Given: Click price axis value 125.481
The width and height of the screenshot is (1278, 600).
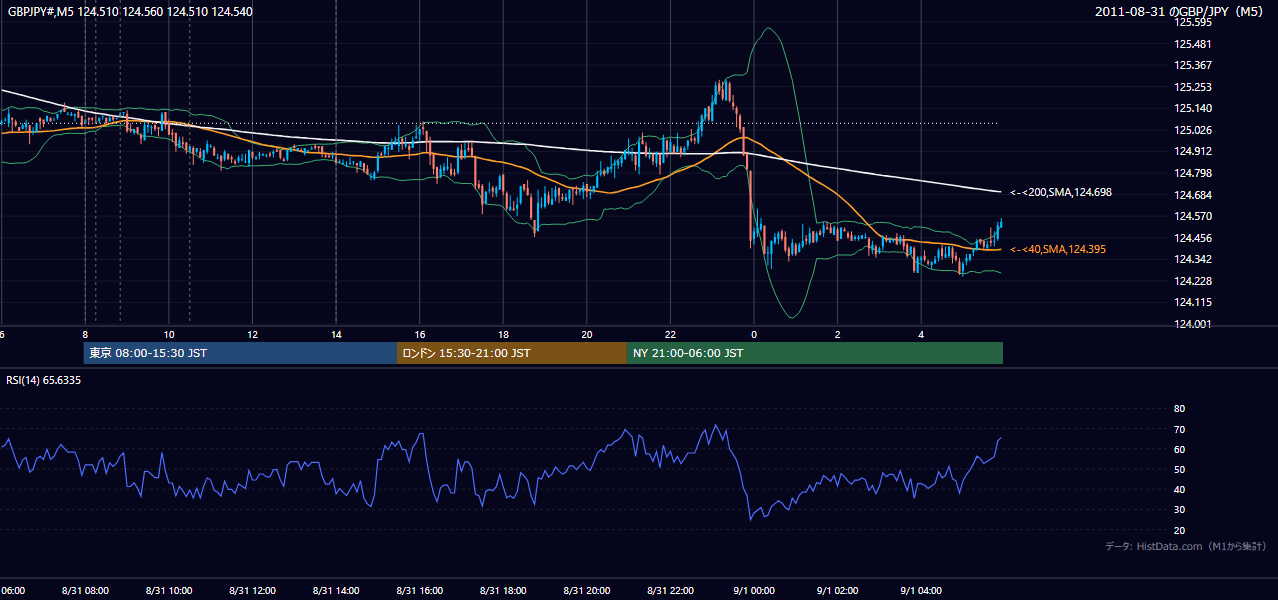Looking at the screenshot, I should (x=1194, y=44).
